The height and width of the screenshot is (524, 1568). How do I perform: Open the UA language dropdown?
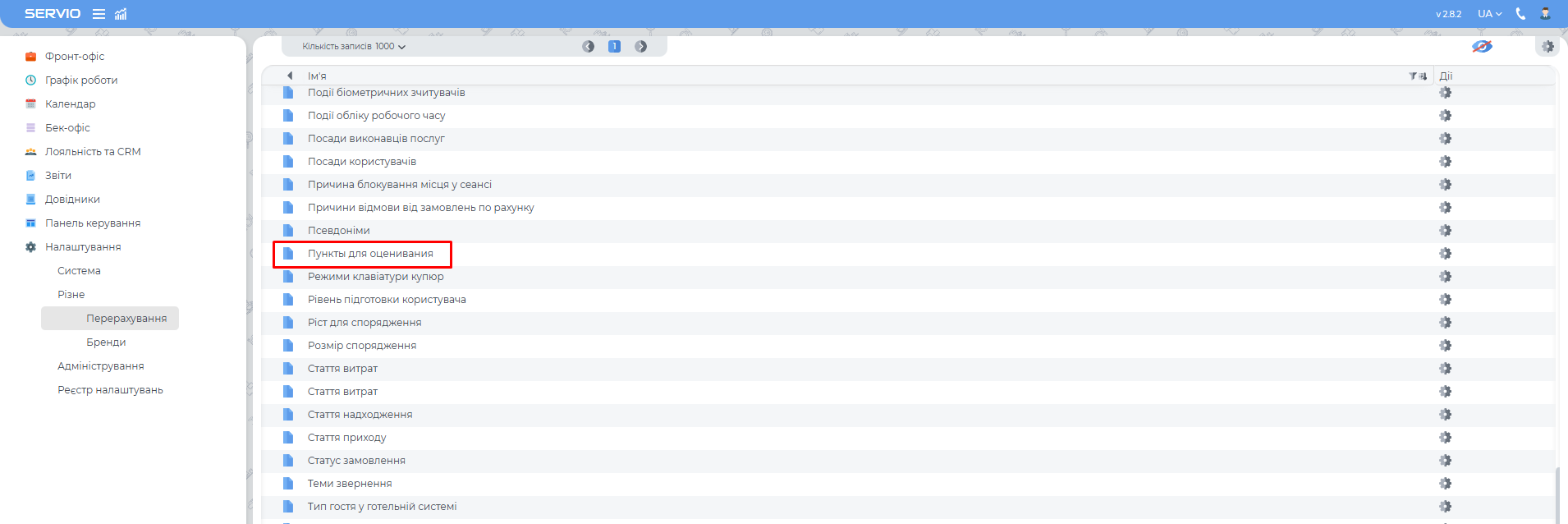[x=1489, y=14]
